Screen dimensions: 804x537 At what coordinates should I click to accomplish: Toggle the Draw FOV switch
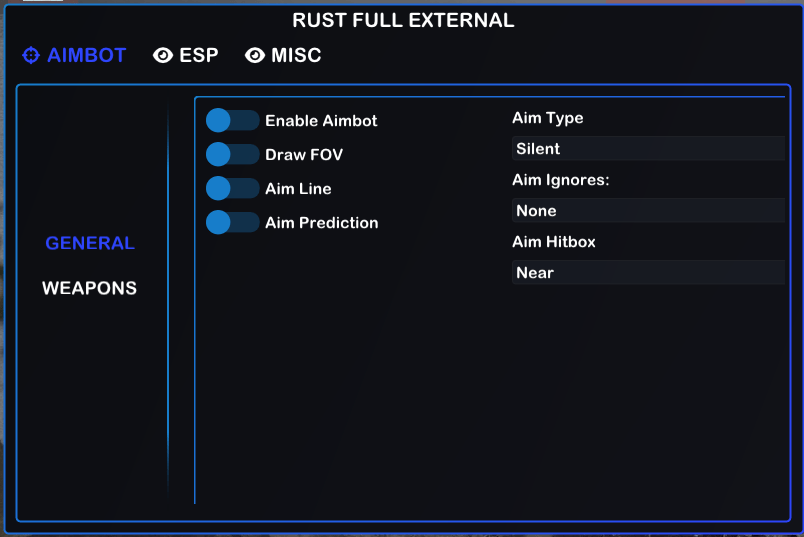pos(232,155)
